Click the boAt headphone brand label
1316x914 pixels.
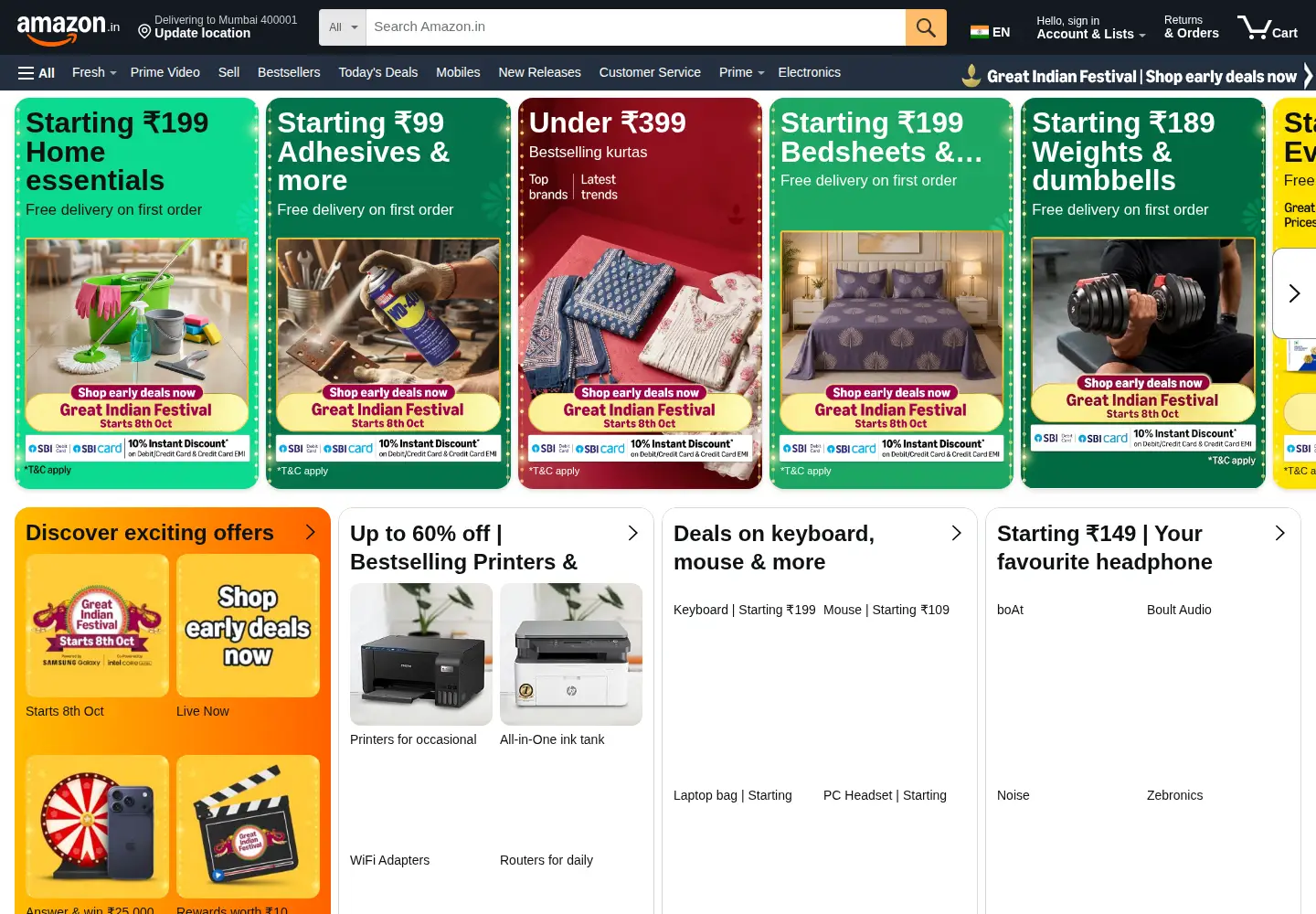pyautogui.click(x=1010, y=610)
